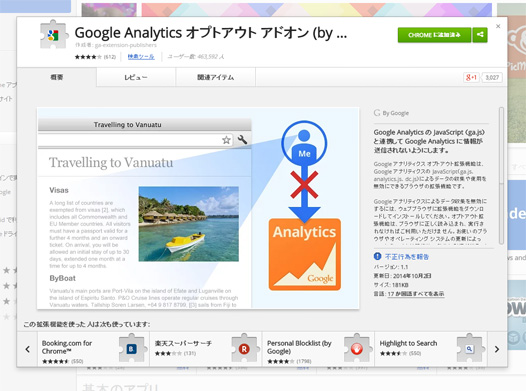Click the CHROME に追加済み green button

pos(434,35)
